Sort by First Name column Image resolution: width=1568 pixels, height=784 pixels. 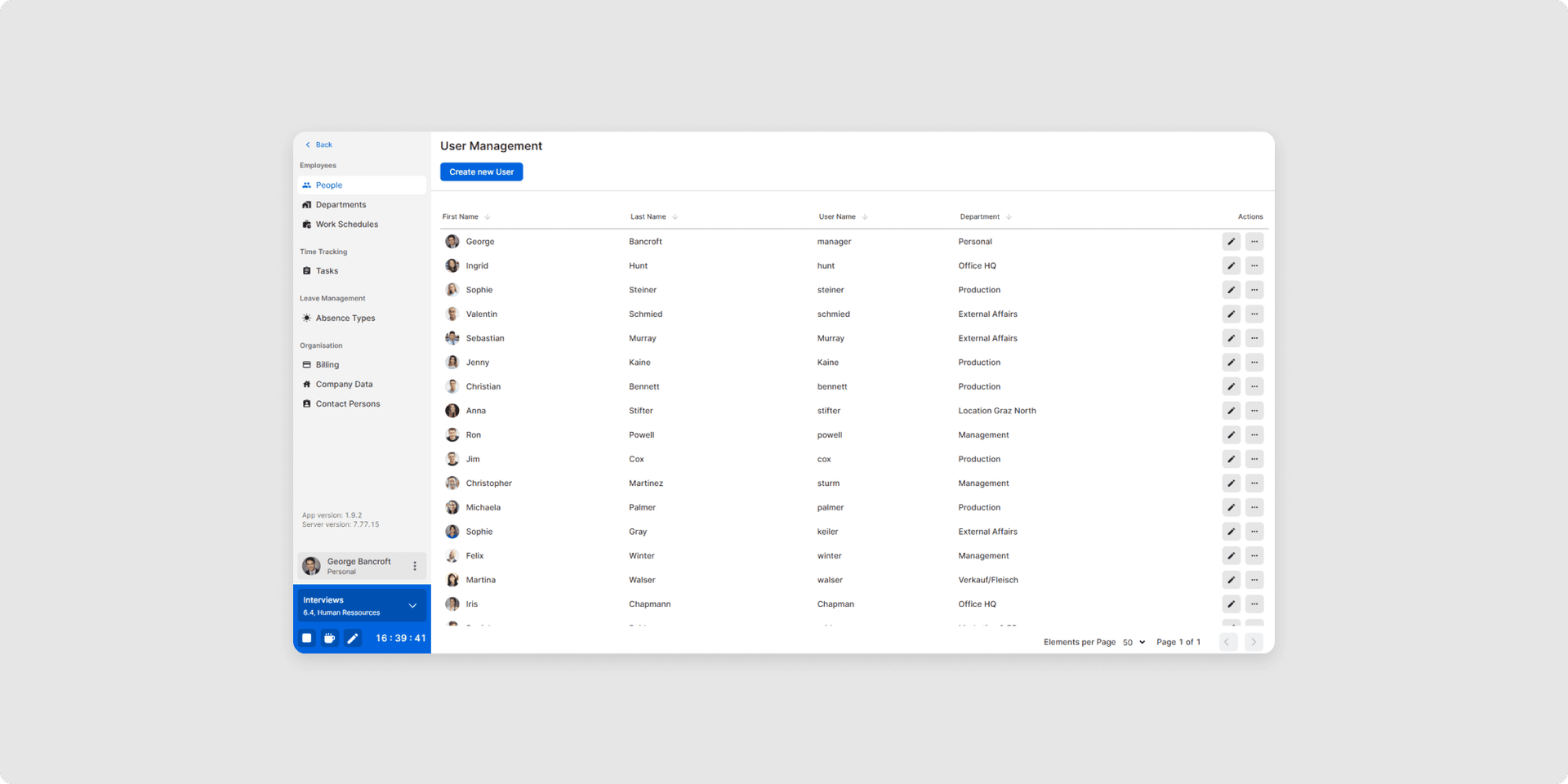[465, 216]
